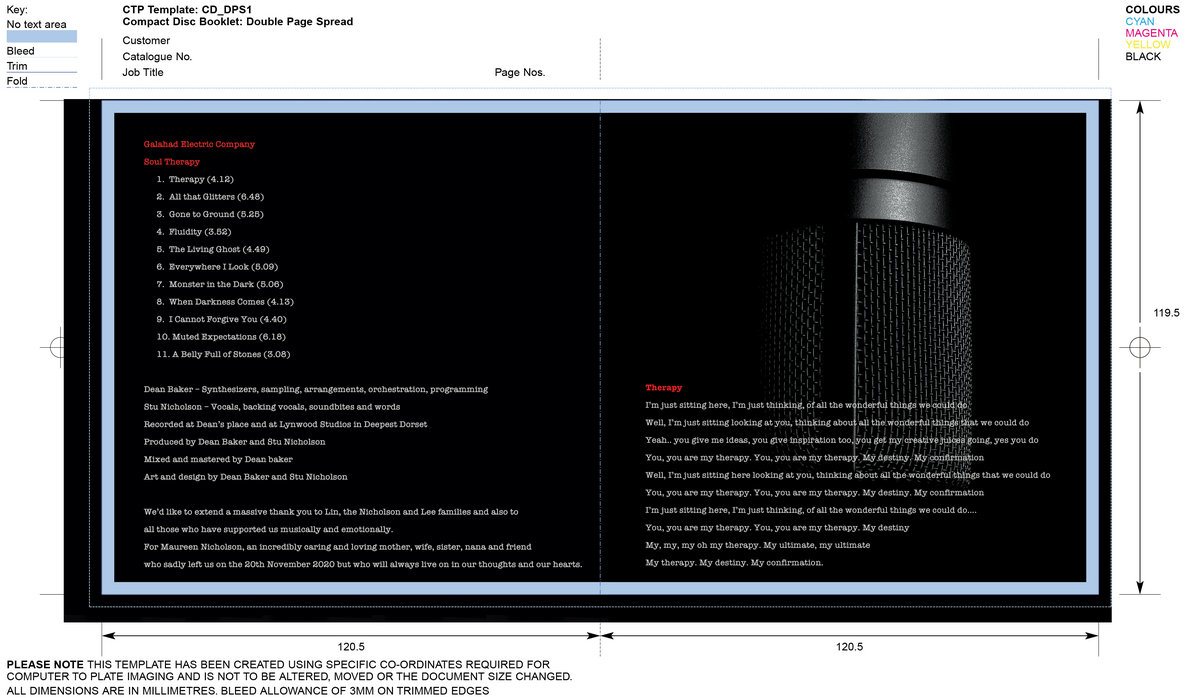The image size is (1200, 697).
Task: Click the microphone image on right page
Action: pyautogui.click(x=900, y=250)
